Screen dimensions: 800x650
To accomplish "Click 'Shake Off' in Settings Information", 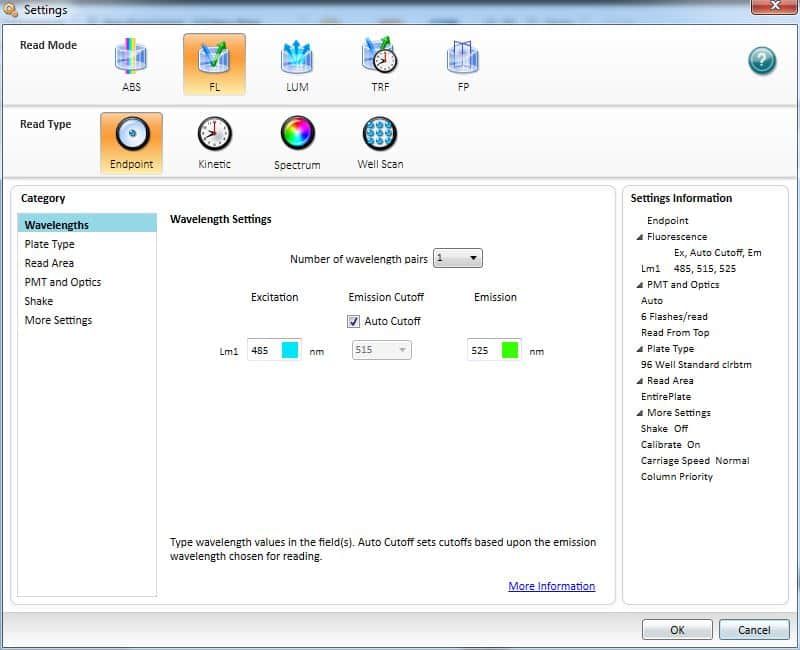I will click(664, 429).
